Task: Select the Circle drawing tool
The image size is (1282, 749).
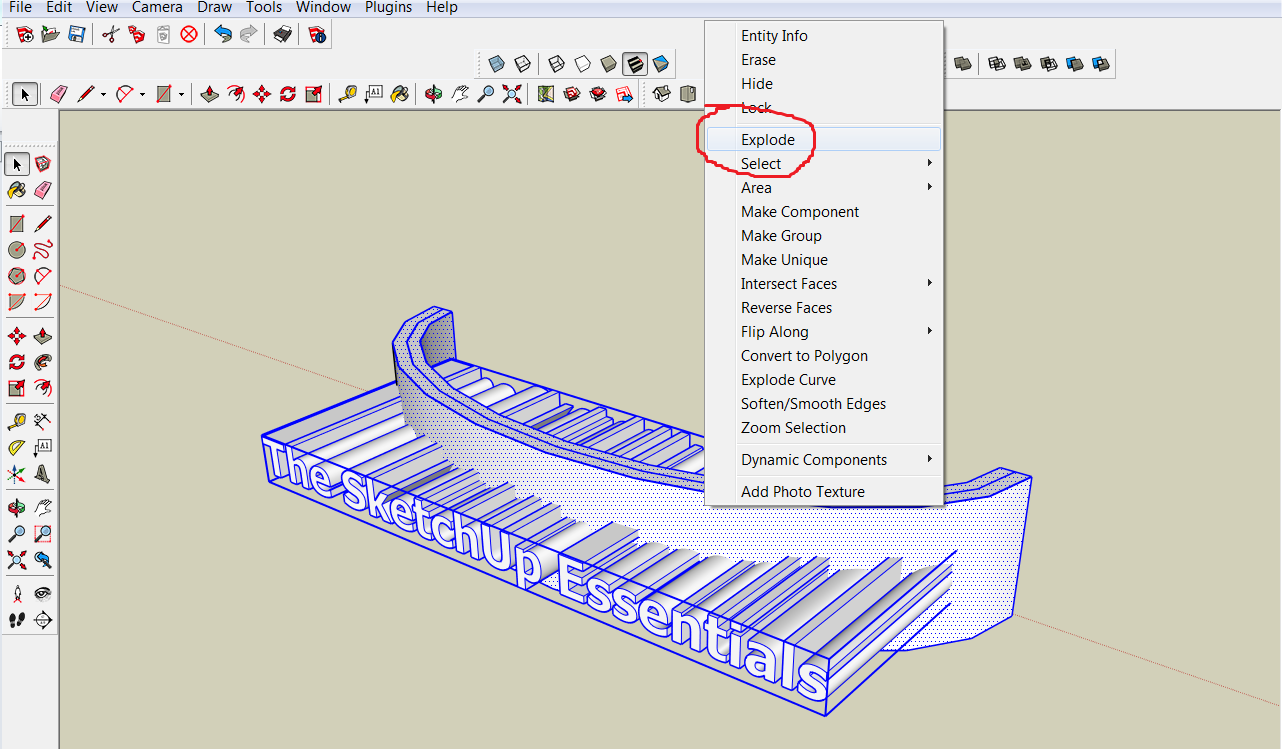Action: coord(17,249)
